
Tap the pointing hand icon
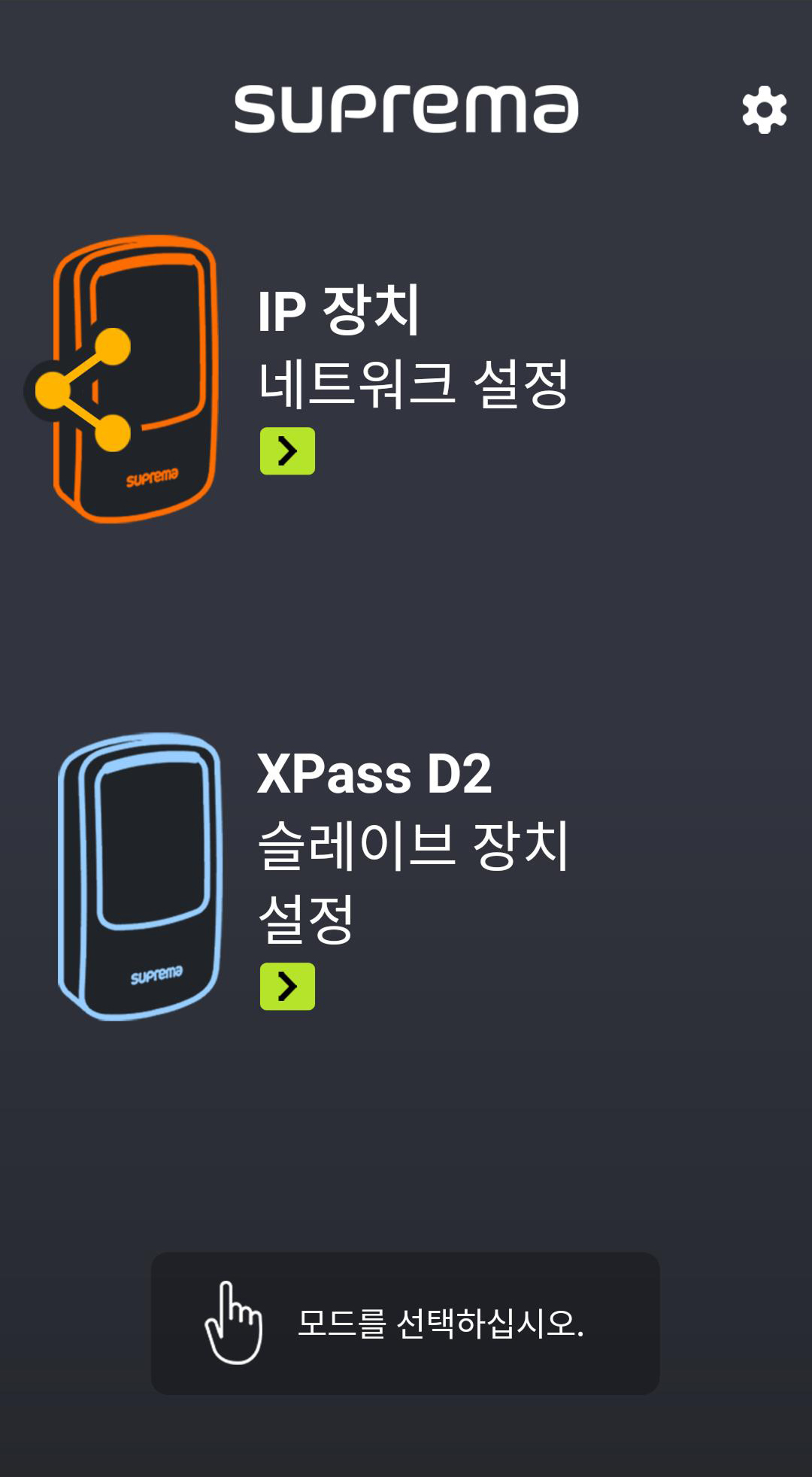pyautogui.click(x=234, y=1323)
